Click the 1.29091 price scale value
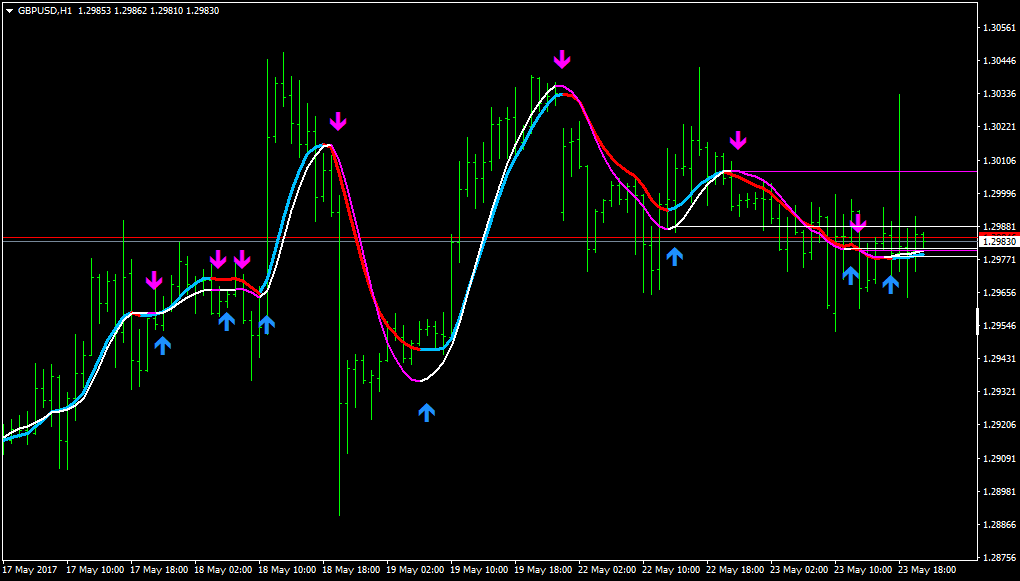Viewport: 1020px width, 581px height. coord(1000,459)
